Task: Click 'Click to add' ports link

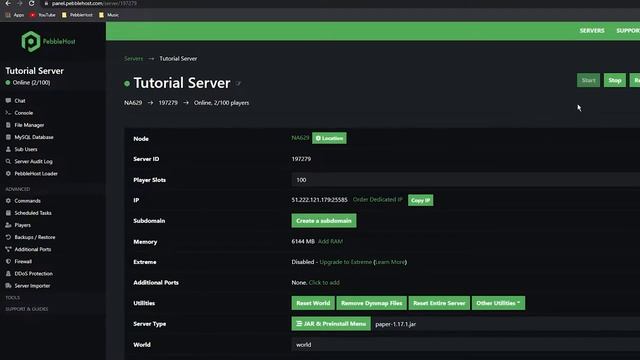Action: tap(324, 282)
